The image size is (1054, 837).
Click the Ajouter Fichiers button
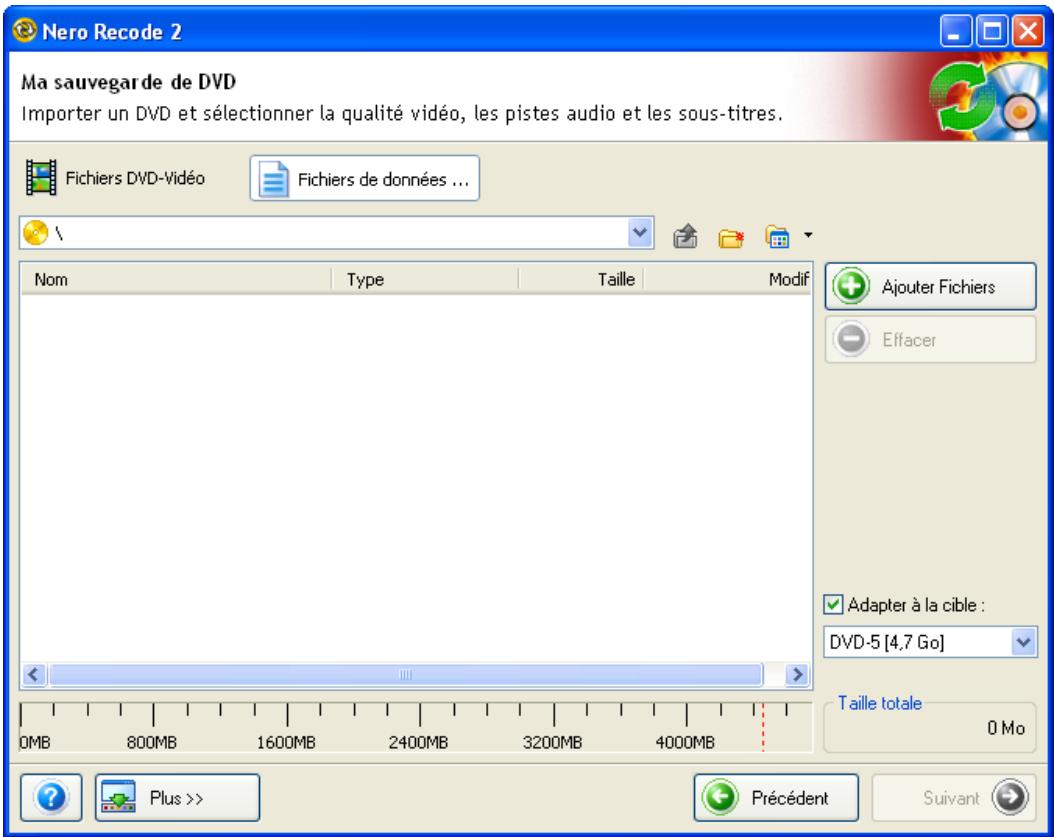tap(930, 286)
